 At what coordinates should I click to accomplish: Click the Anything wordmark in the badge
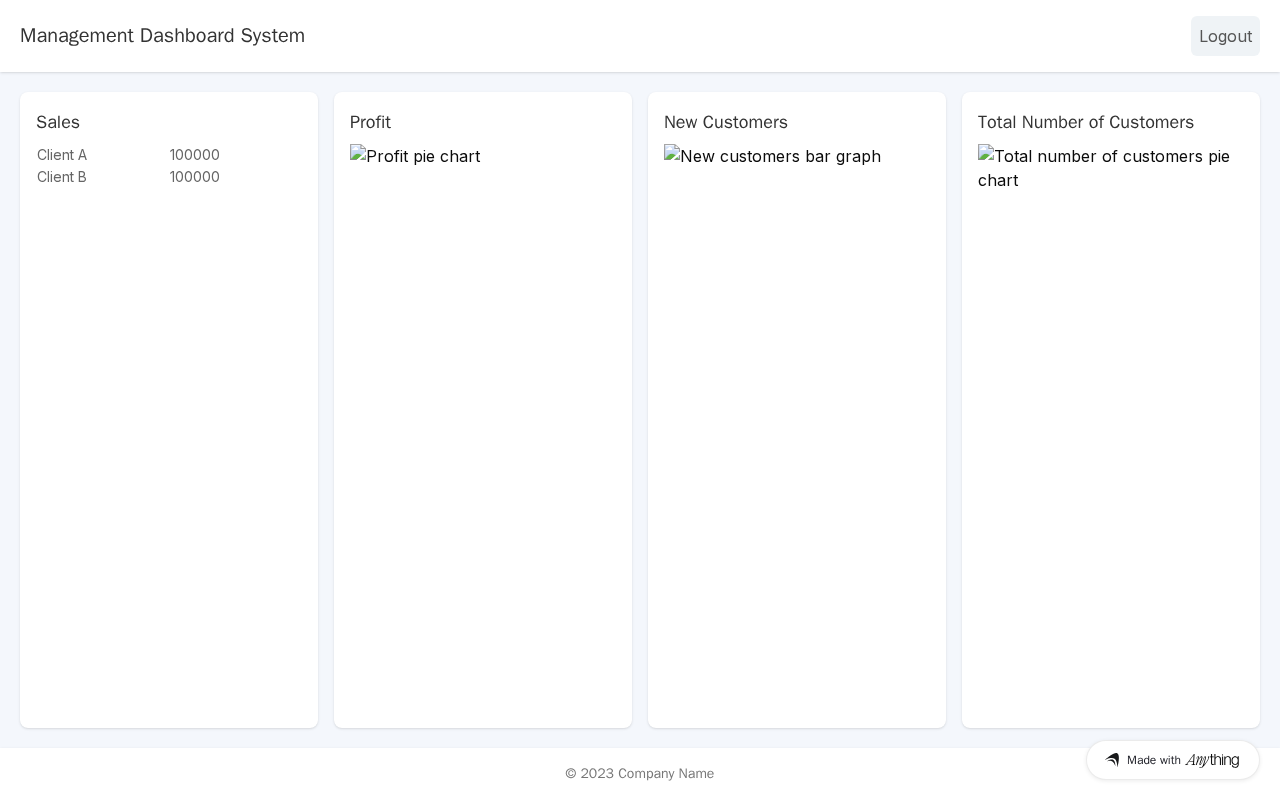coord(1212,760)
